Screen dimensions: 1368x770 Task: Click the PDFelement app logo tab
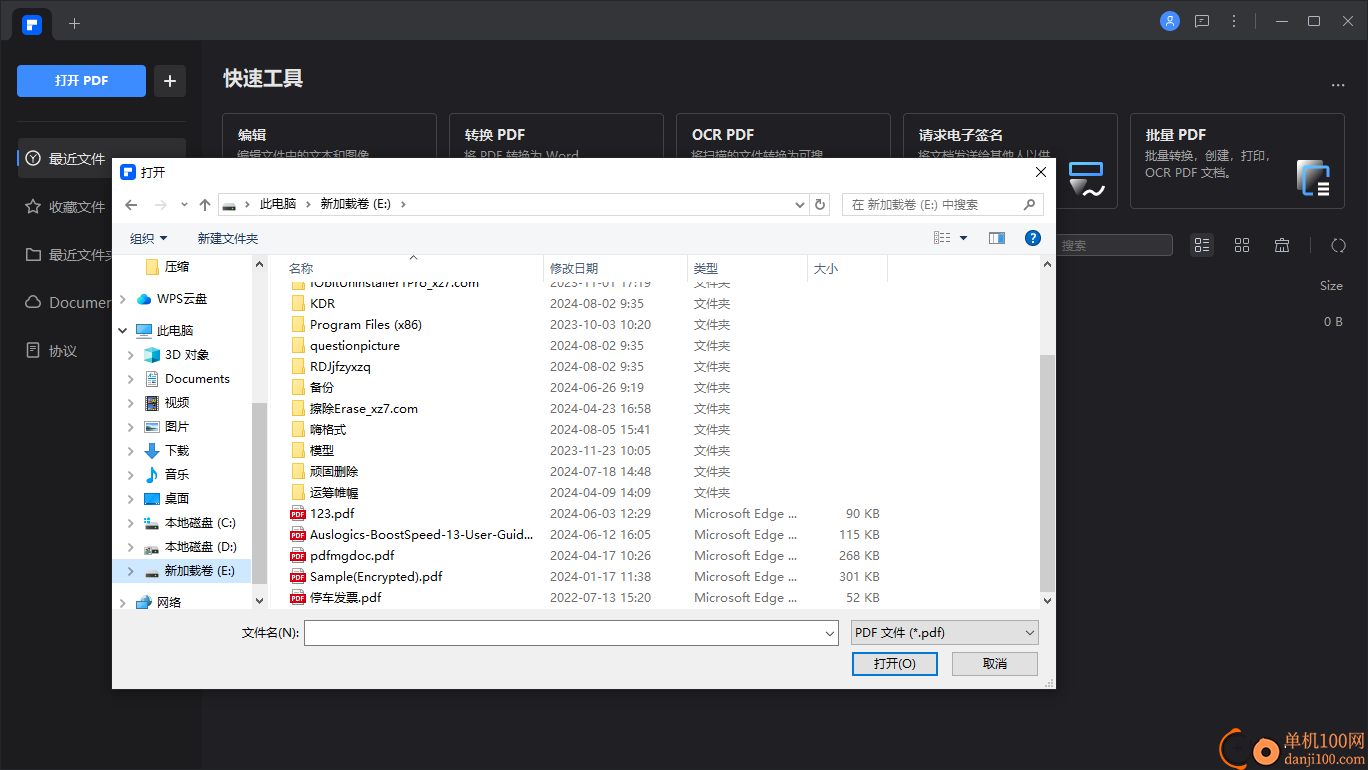32,22
